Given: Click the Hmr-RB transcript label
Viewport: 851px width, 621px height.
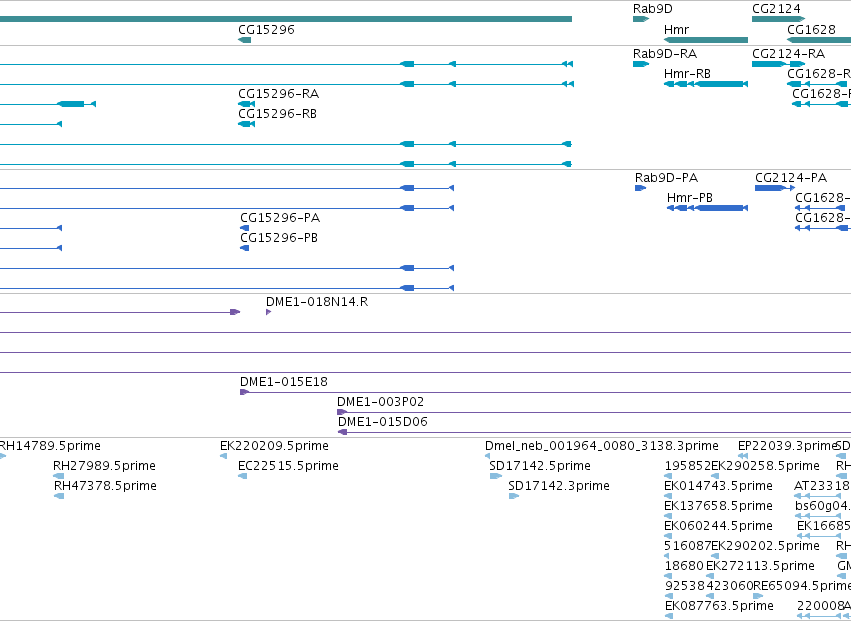Looking at the screenshot, I should tap(687, 73).
